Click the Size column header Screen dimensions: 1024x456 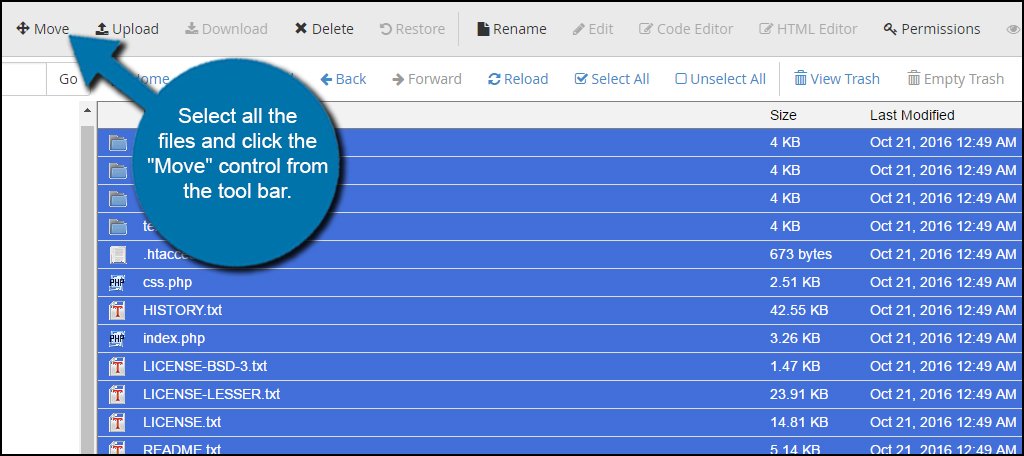tap(783, 115)
